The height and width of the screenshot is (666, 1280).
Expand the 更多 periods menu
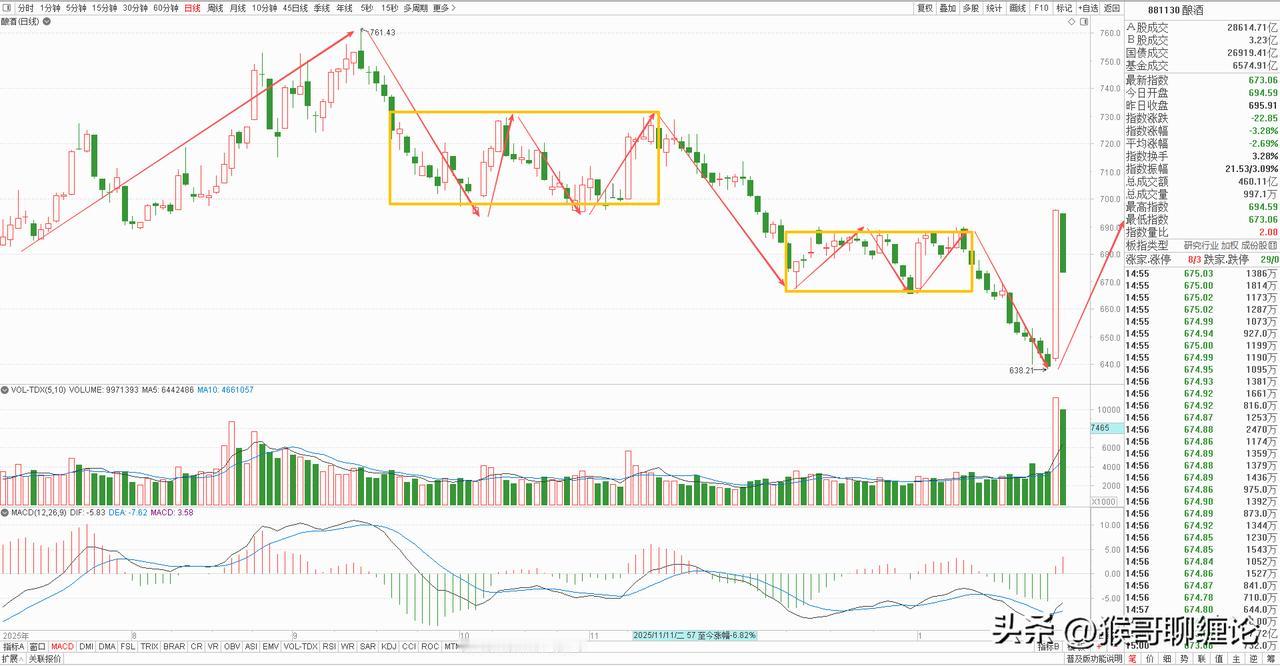pos(444,8)
